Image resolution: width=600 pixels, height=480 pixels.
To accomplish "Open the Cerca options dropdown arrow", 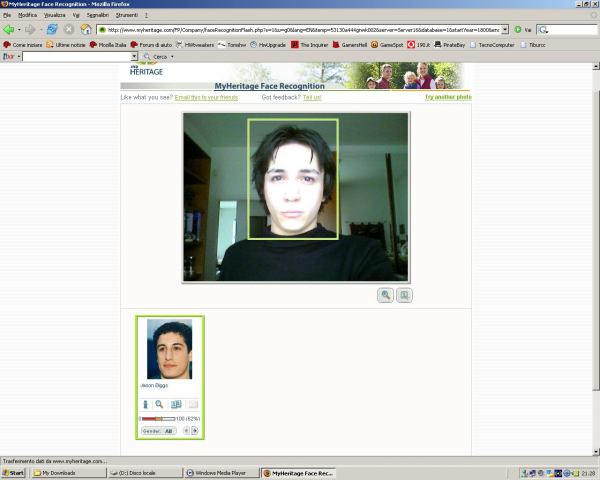I will pyautogui.click(x=172, y=57).
